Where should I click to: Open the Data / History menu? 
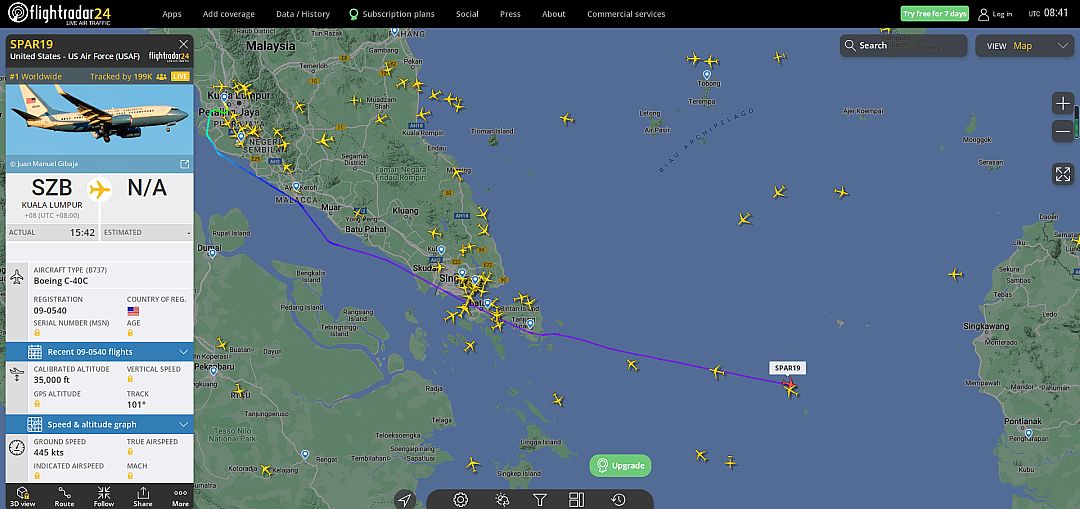pos(303,14)
